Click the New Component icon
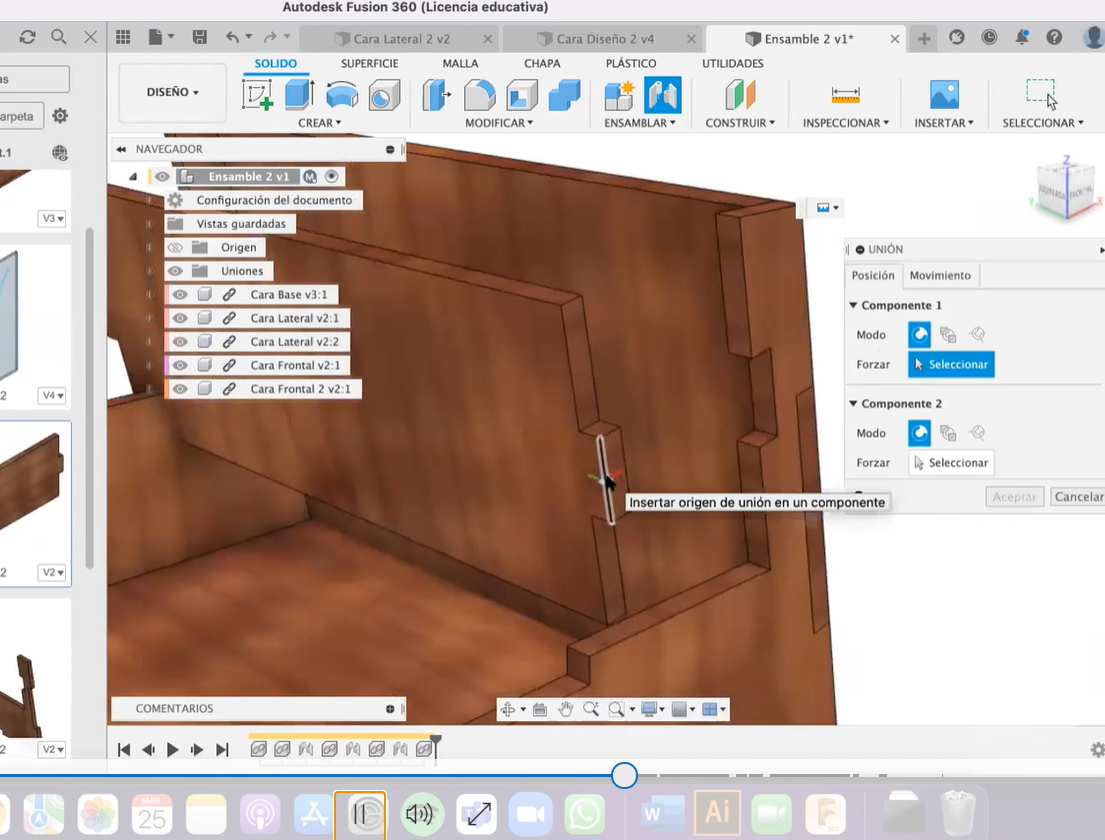 (x=619, y=95)
